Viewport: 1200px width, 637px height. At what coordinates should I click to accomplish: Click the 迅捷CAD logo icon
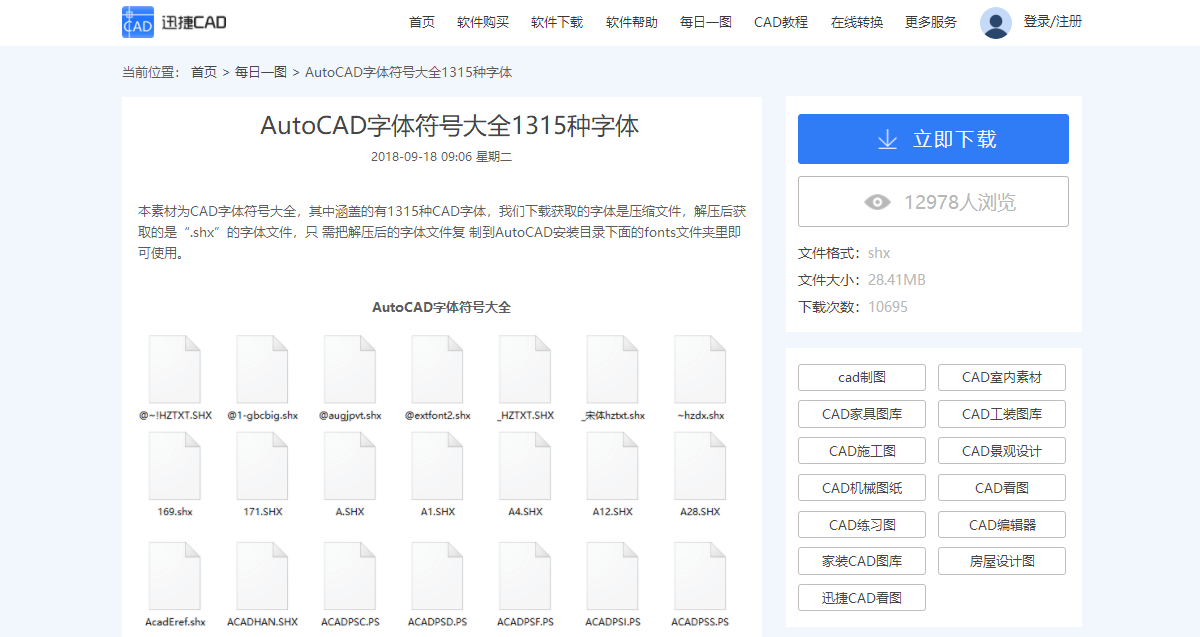tap(138, 22)
